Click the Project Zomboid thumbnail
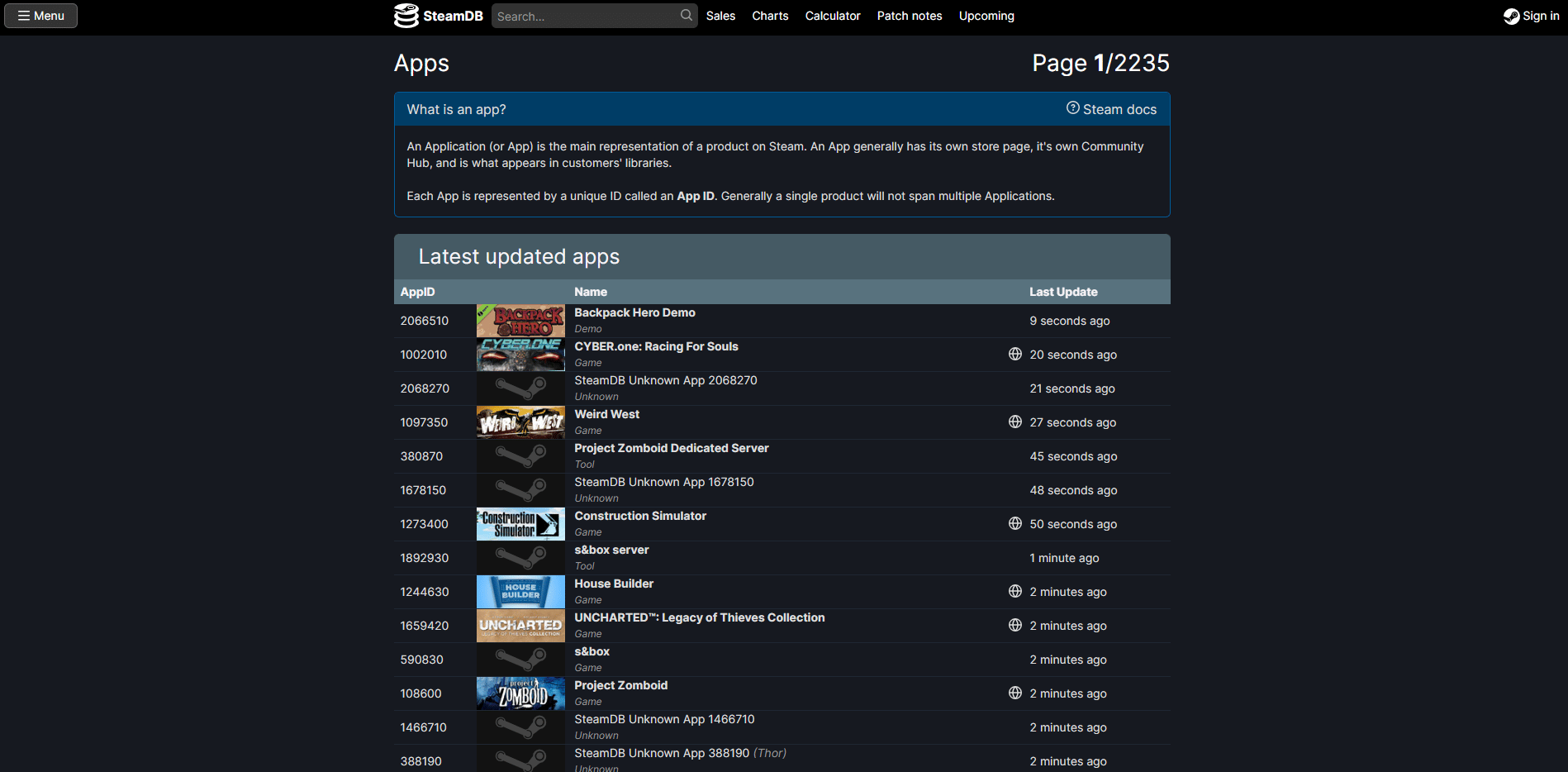The height and width of the screenshot is (772, 1568). pyautogui.click(x=520, y=693)
